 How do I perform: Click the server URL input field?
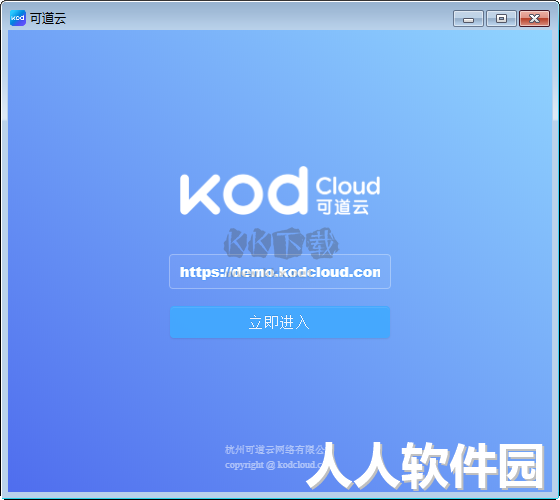pyautogui.click(x=280, y=271)
